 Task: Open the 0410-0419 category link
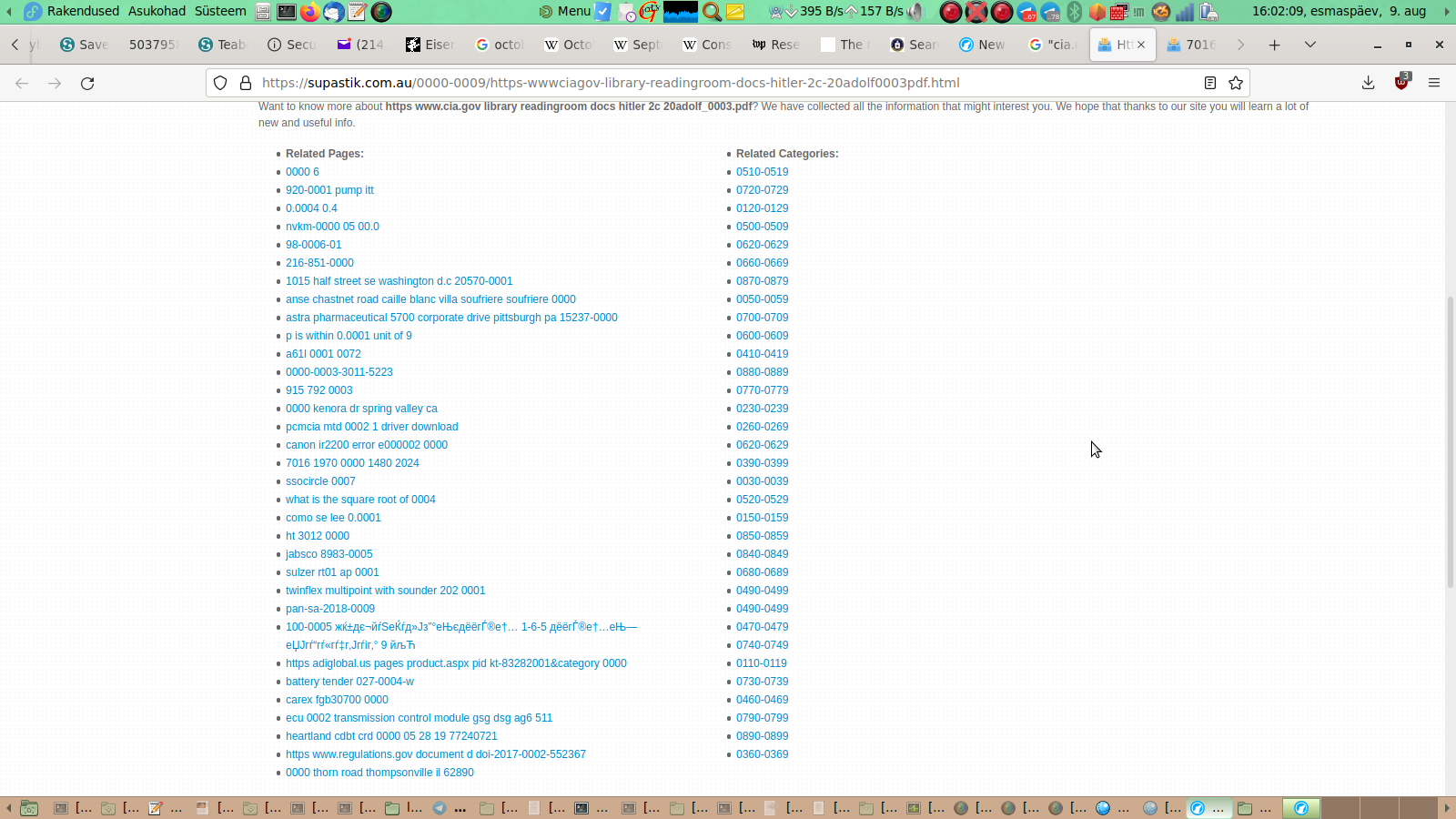click(763, 354)
